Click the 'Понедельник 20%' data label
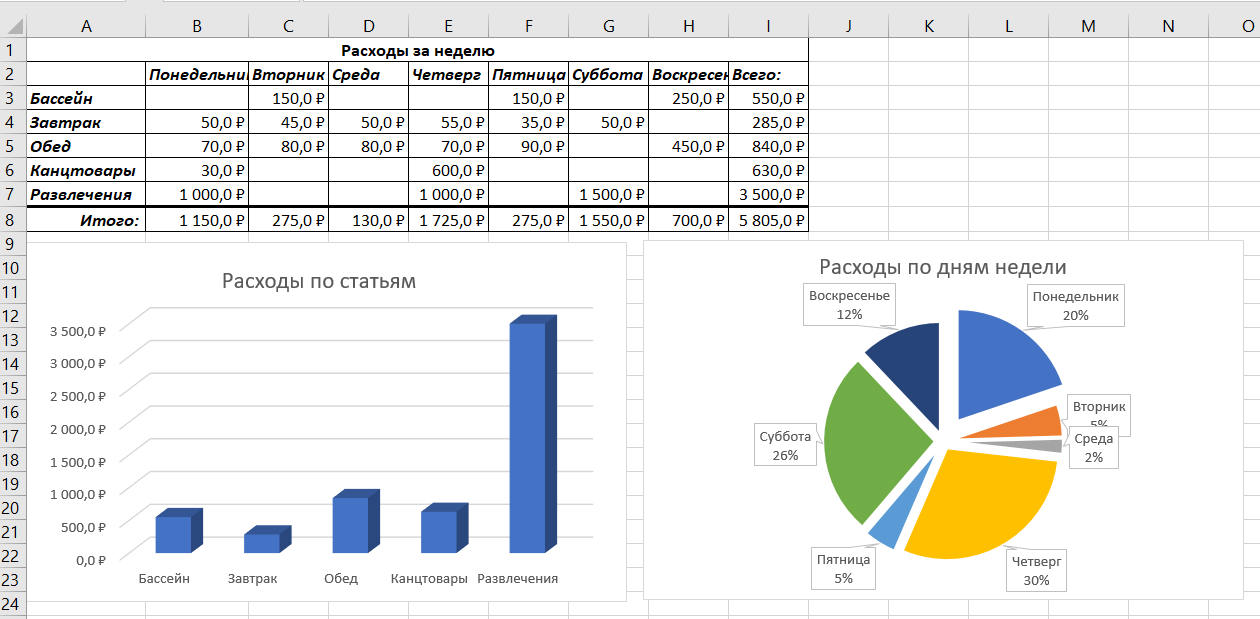The height and width of the screenshot is (619, 1260). pos(1075,306)
